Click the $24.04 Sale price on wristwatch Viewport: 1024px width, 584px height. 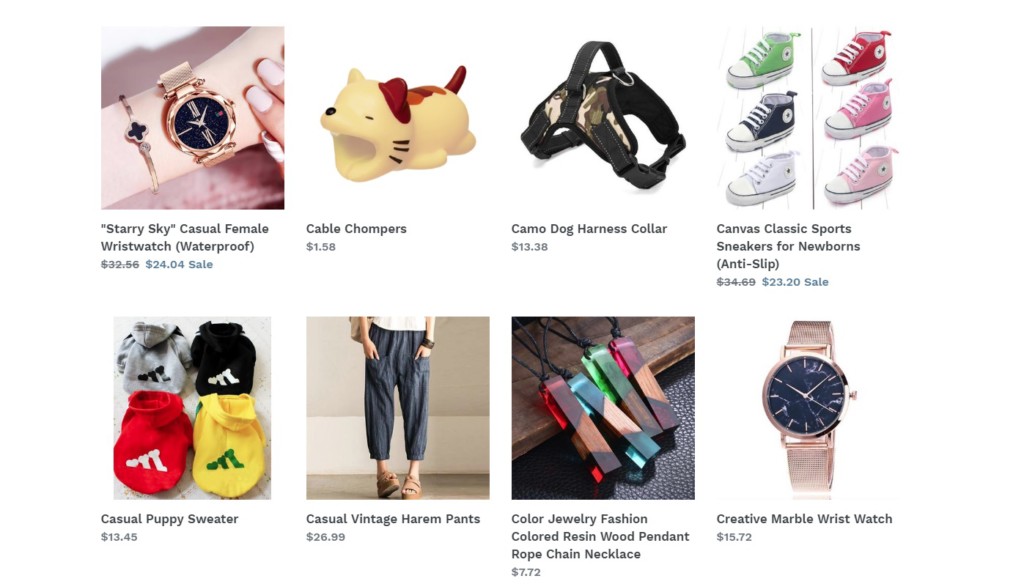click(x=179, y=265)
